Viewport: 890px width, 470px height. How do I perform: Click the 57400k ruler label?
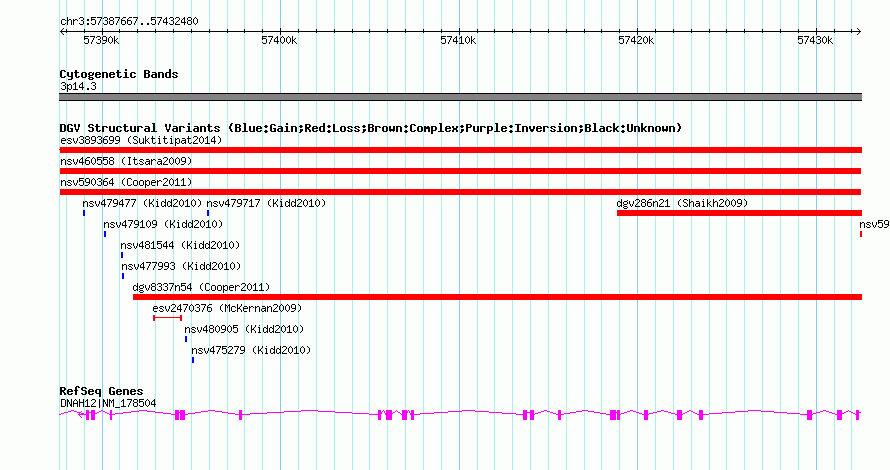279,40
